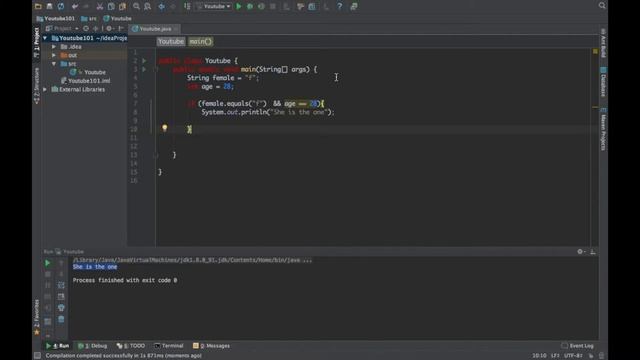Open Search Everywhere magnifier at top right
Viewport: 640px width, 360px height.
click(602, 5)
